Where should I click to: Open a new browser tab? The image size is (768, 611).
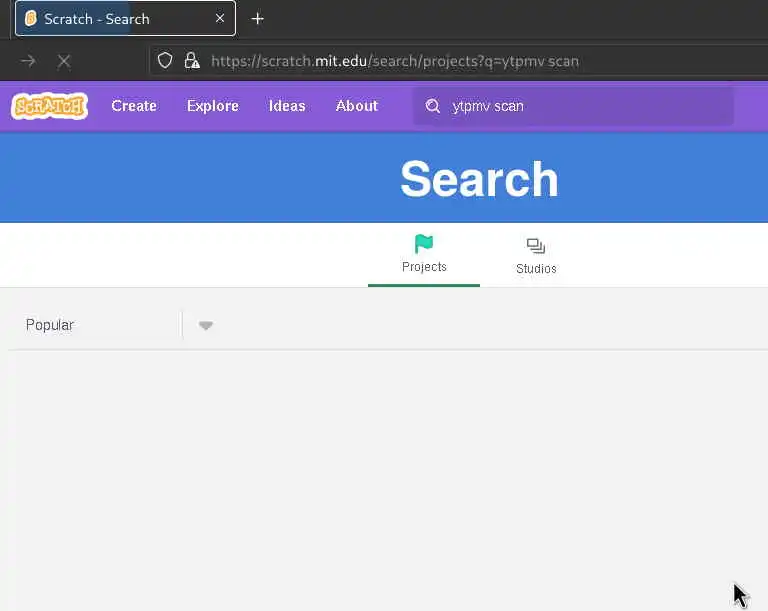(257, 19)
